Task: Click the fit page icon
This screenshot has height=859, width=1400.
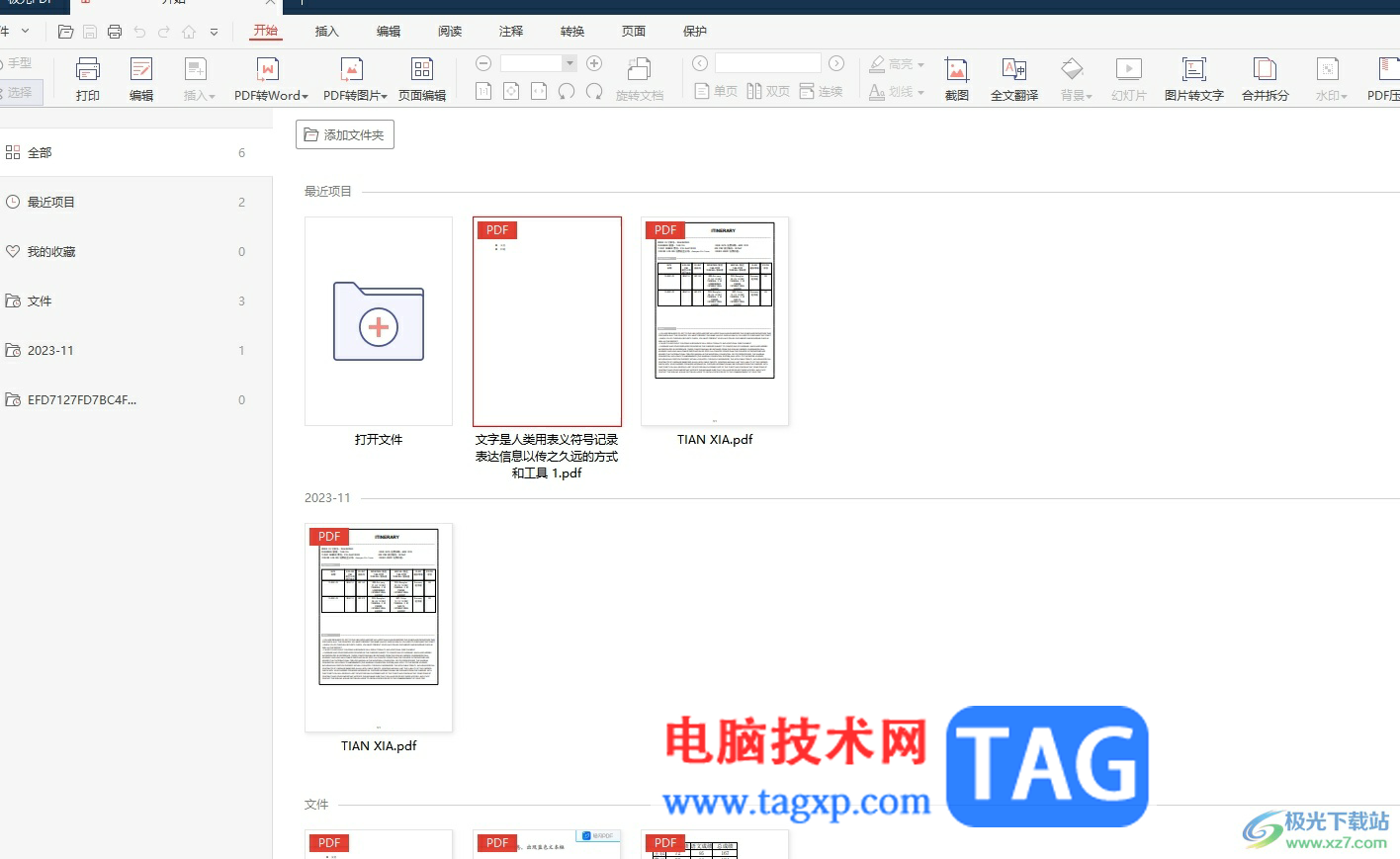Action: 511,92
